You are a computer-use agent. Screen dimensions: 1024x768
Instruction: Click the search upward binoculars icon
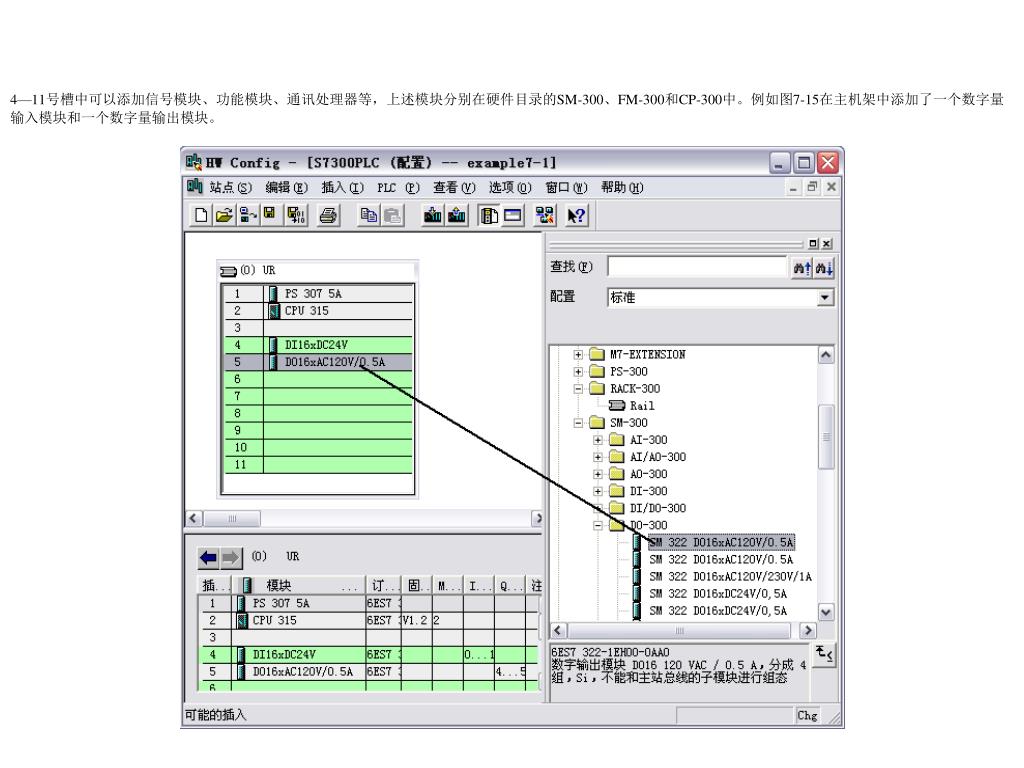[x=802, y=268]
